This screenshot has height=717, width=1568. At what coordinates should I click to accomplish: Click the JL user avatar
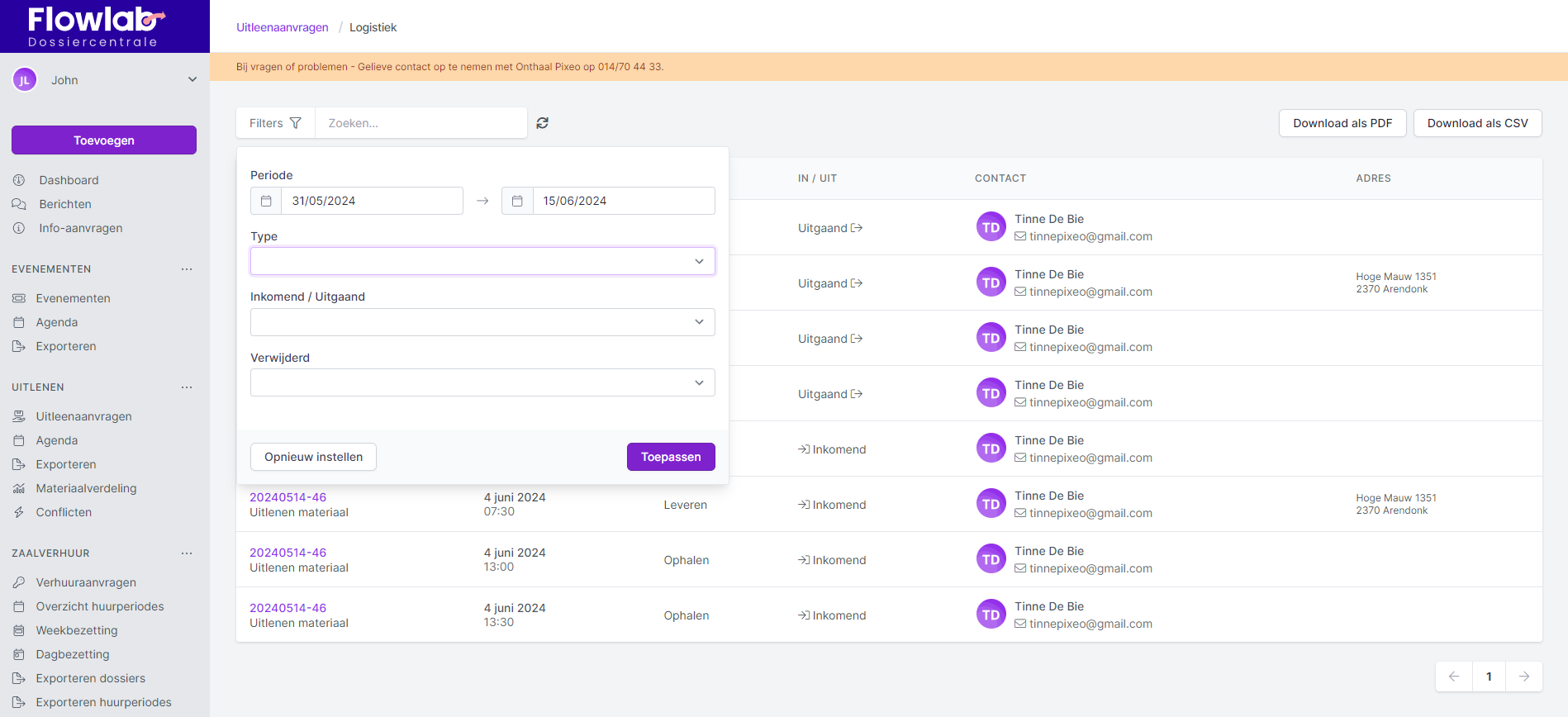(x=25, y=80)
